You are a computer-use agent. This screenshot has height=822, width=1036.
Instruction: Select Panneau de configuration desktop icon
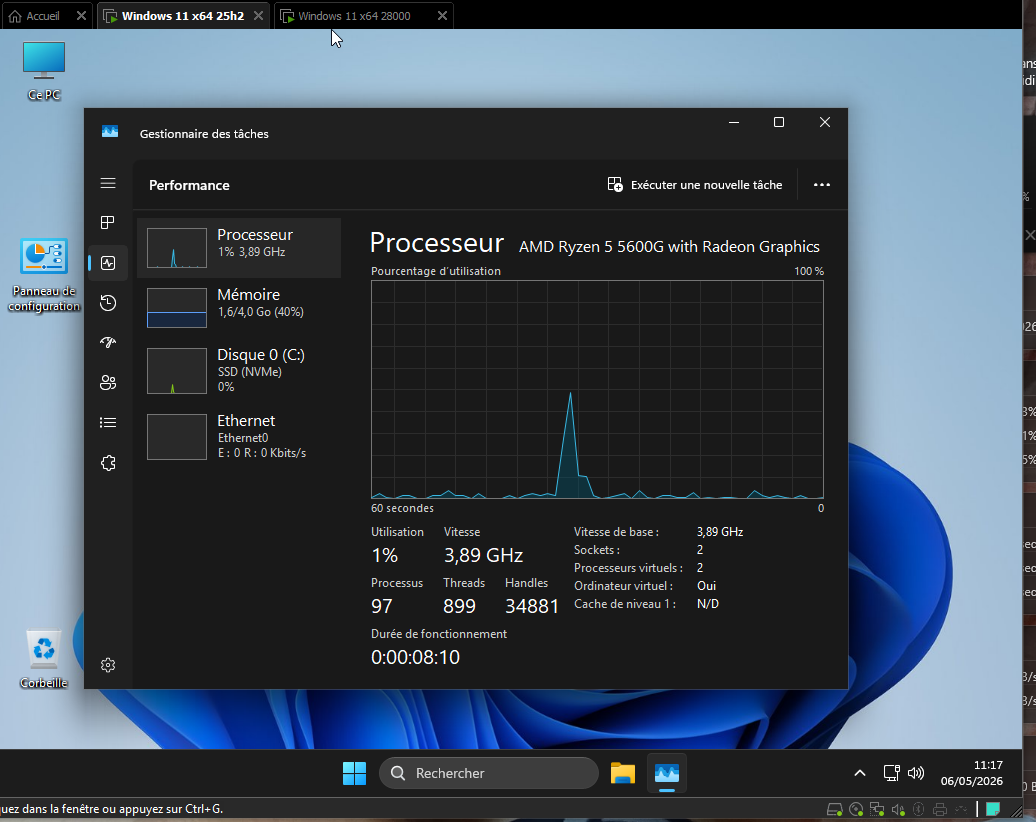coord(44,275)
